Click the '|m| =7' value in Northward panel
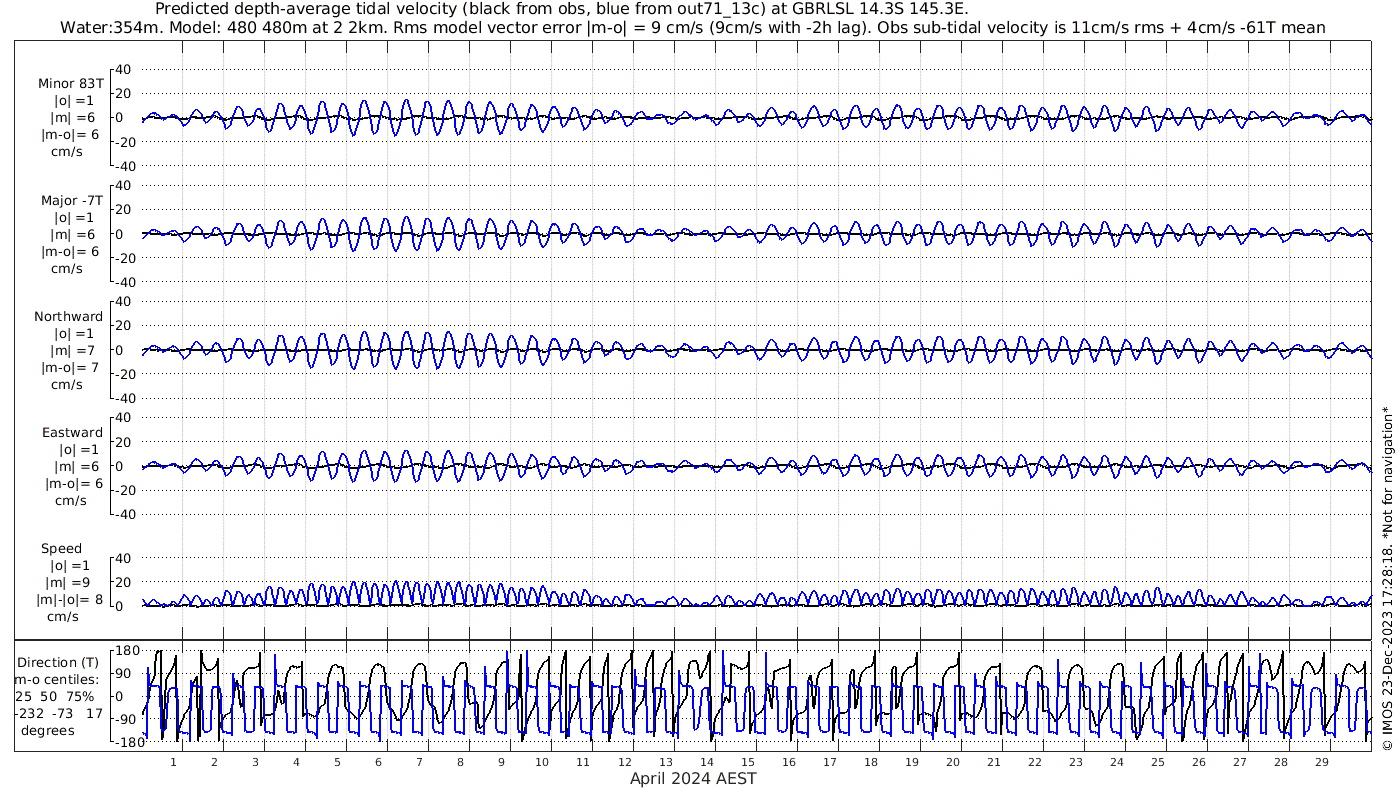 74,351
